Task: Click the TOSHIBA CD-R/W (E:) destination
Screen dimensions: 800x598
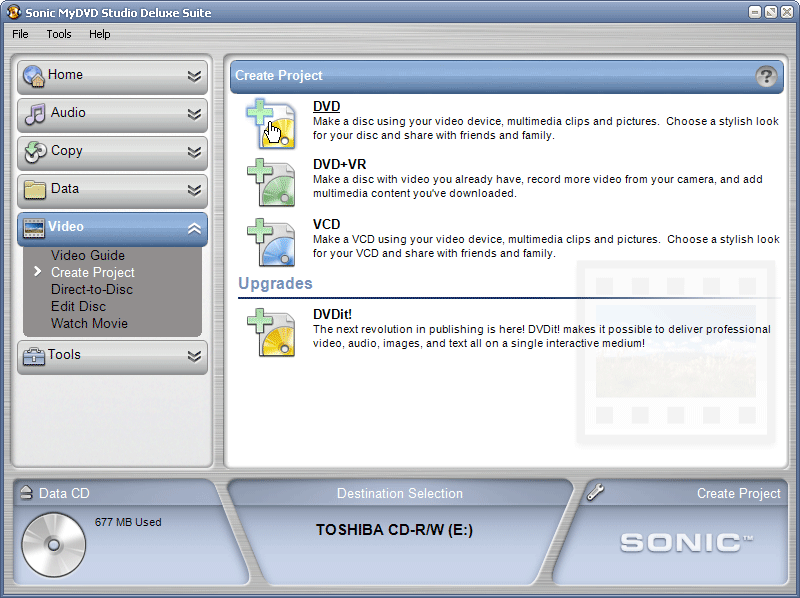Action: click(x=394, y=530)
